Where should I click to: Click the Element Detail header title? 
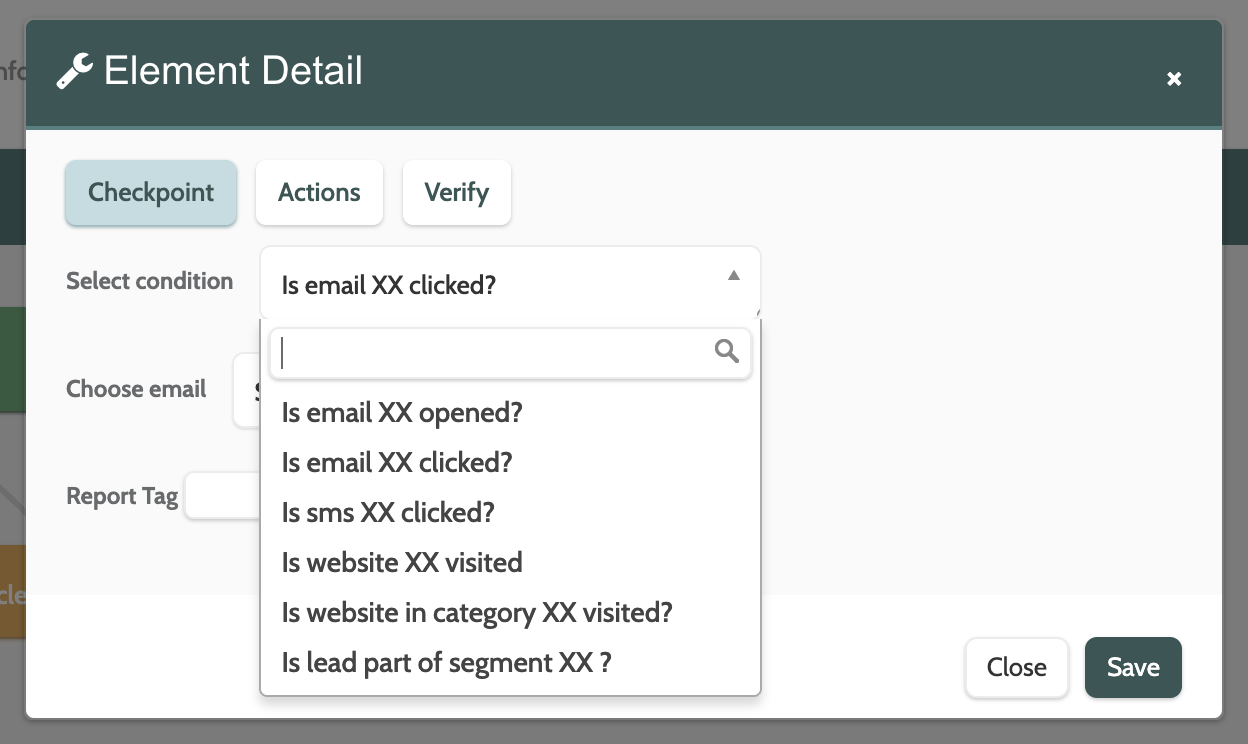233,71
